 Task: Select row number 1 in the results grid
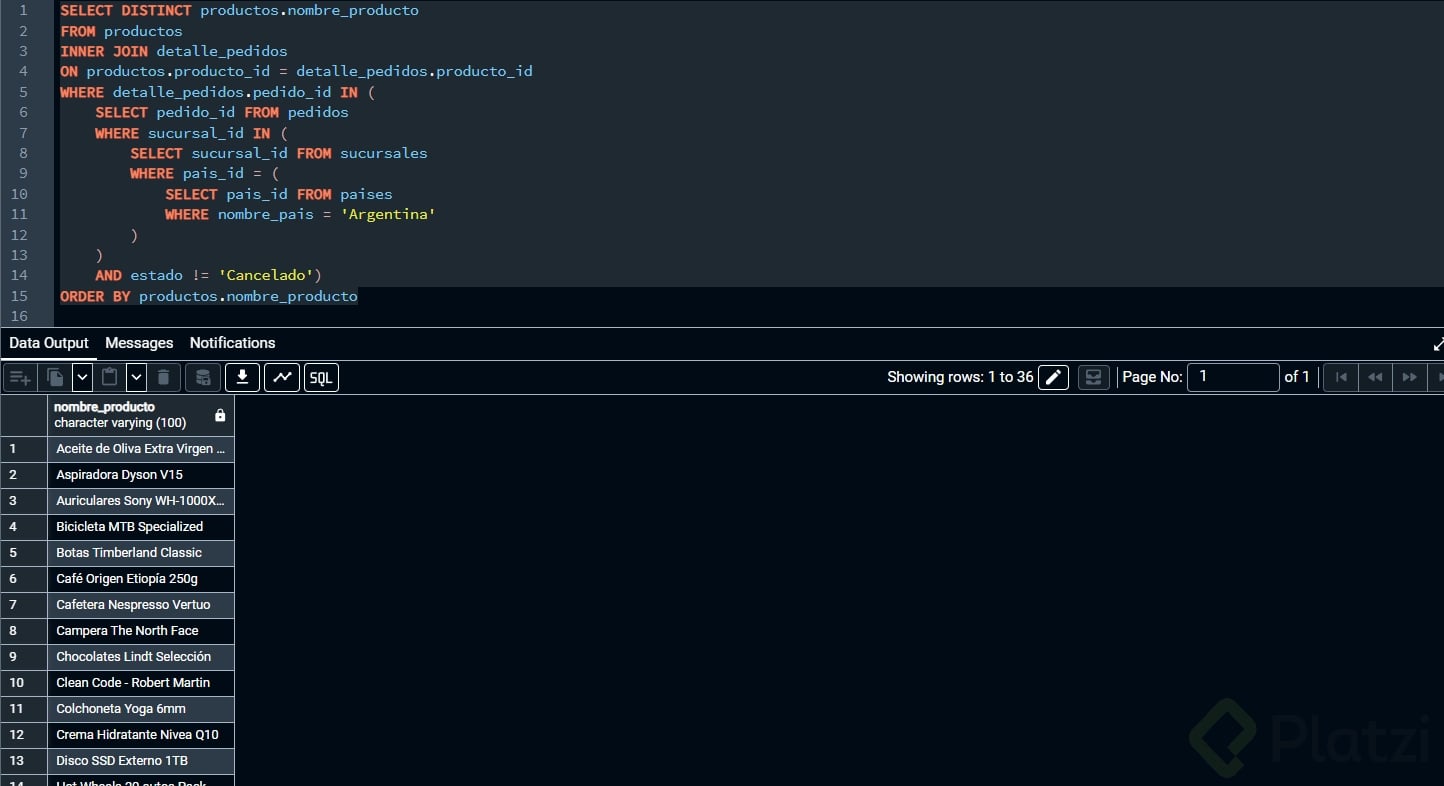pyautogui.click(x=24, y=449)
